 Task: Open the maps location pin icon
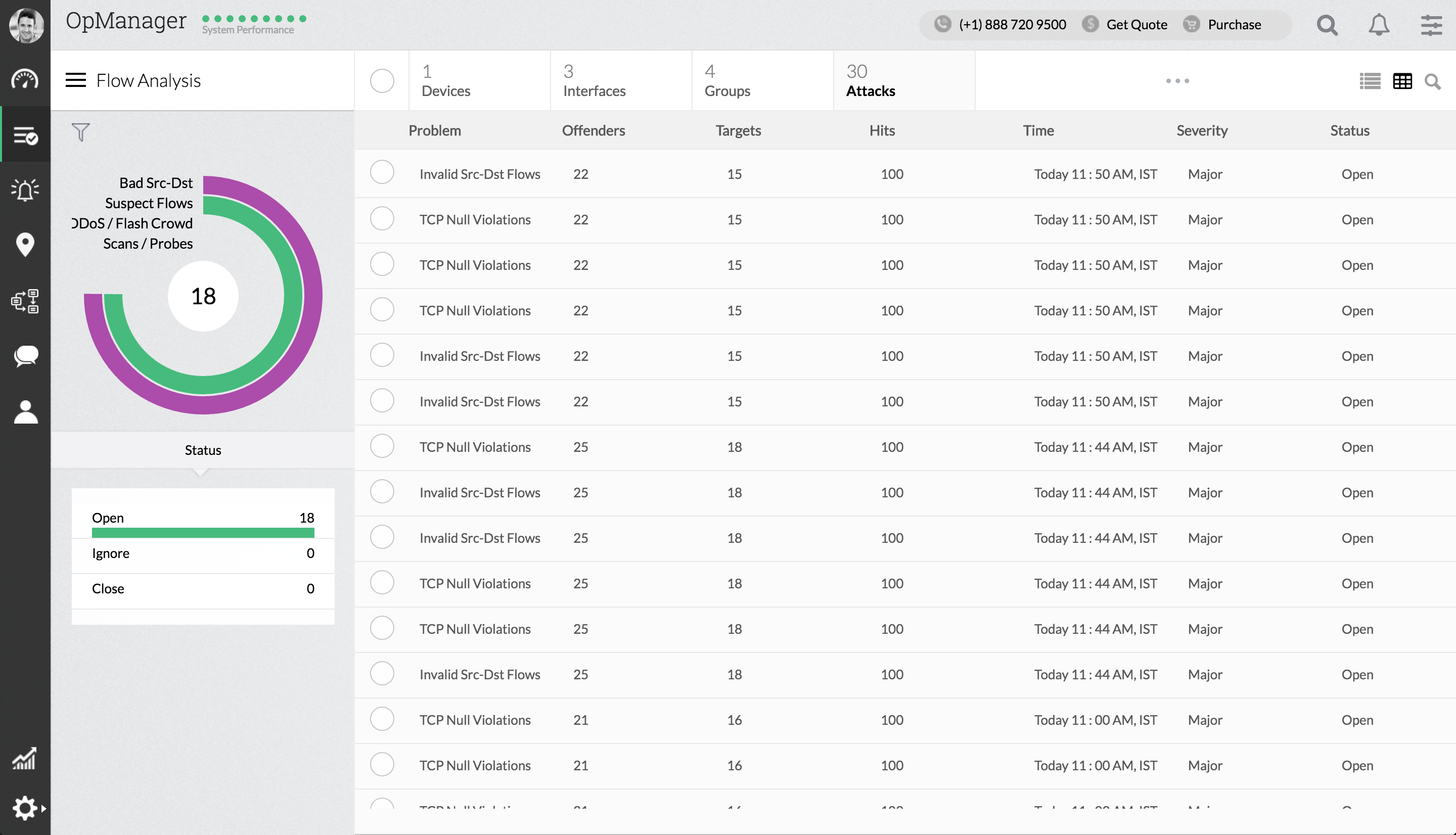tap(25, 244)
